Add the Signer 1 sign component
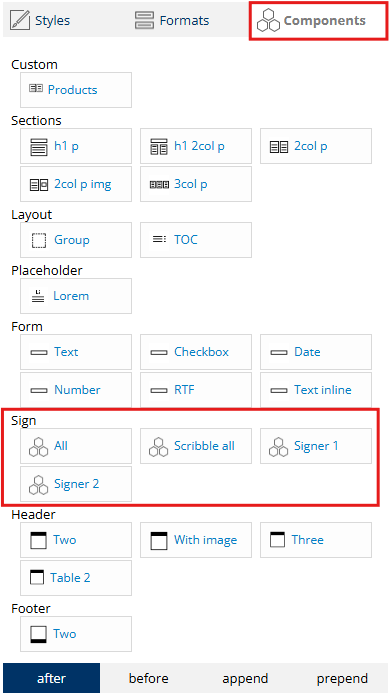The height and width of the screenshot is (695, 389). [x=316, y=446]
